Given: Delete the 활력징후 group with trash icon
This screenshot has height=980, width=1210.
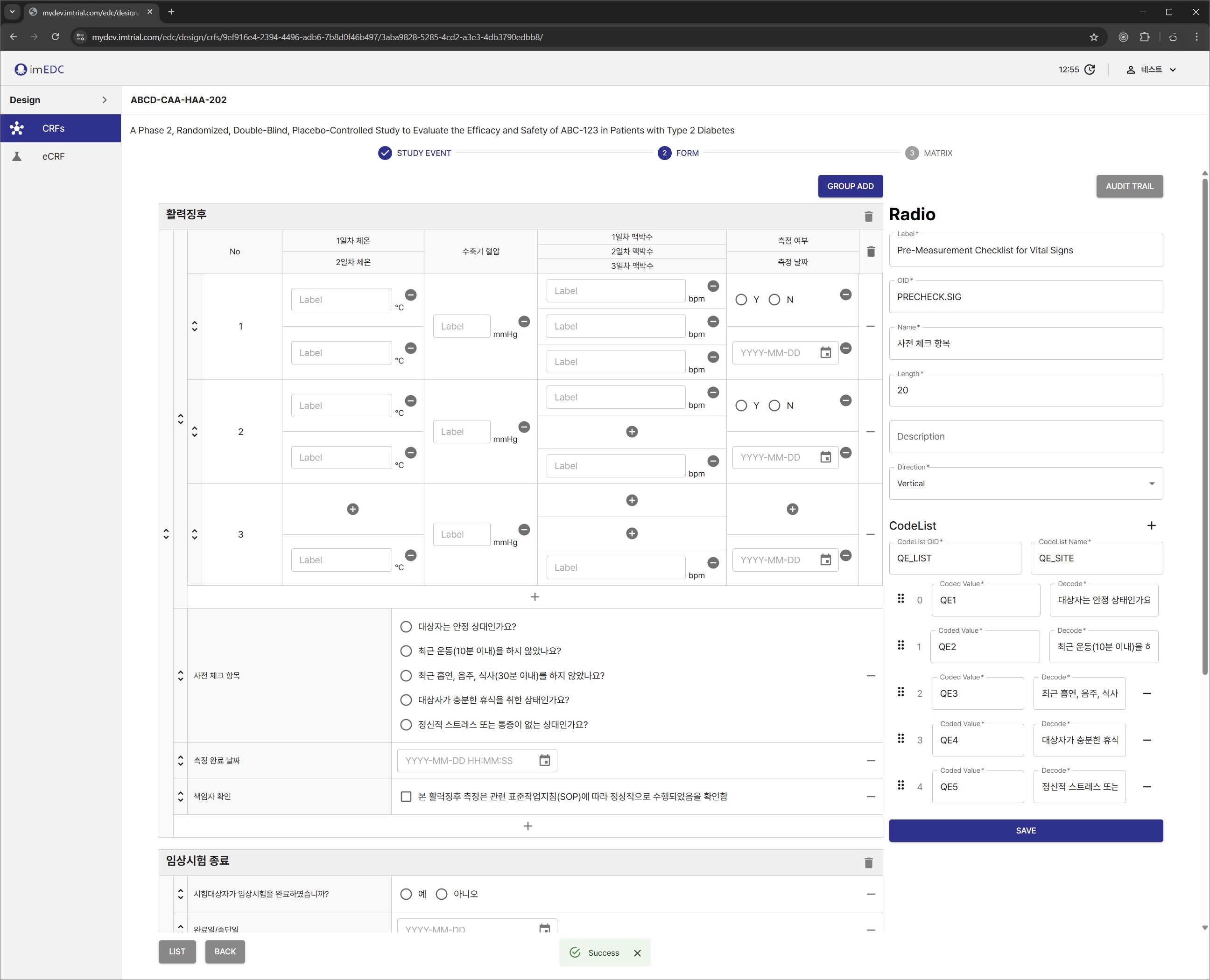Looking at the screenshot, I should point(868,216).
